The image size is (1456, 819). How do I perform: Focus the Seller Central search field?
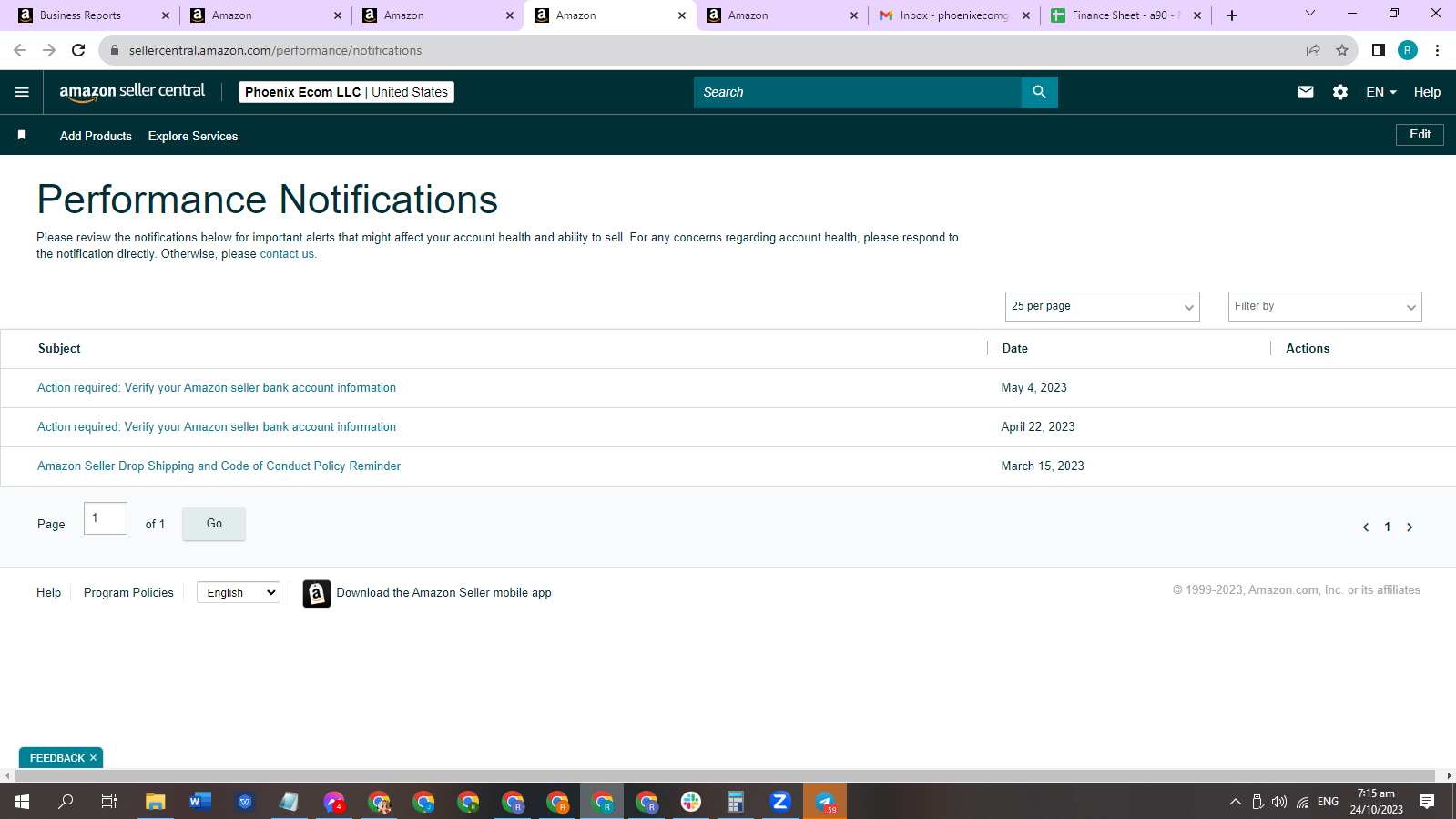click(x=858, y=92)
